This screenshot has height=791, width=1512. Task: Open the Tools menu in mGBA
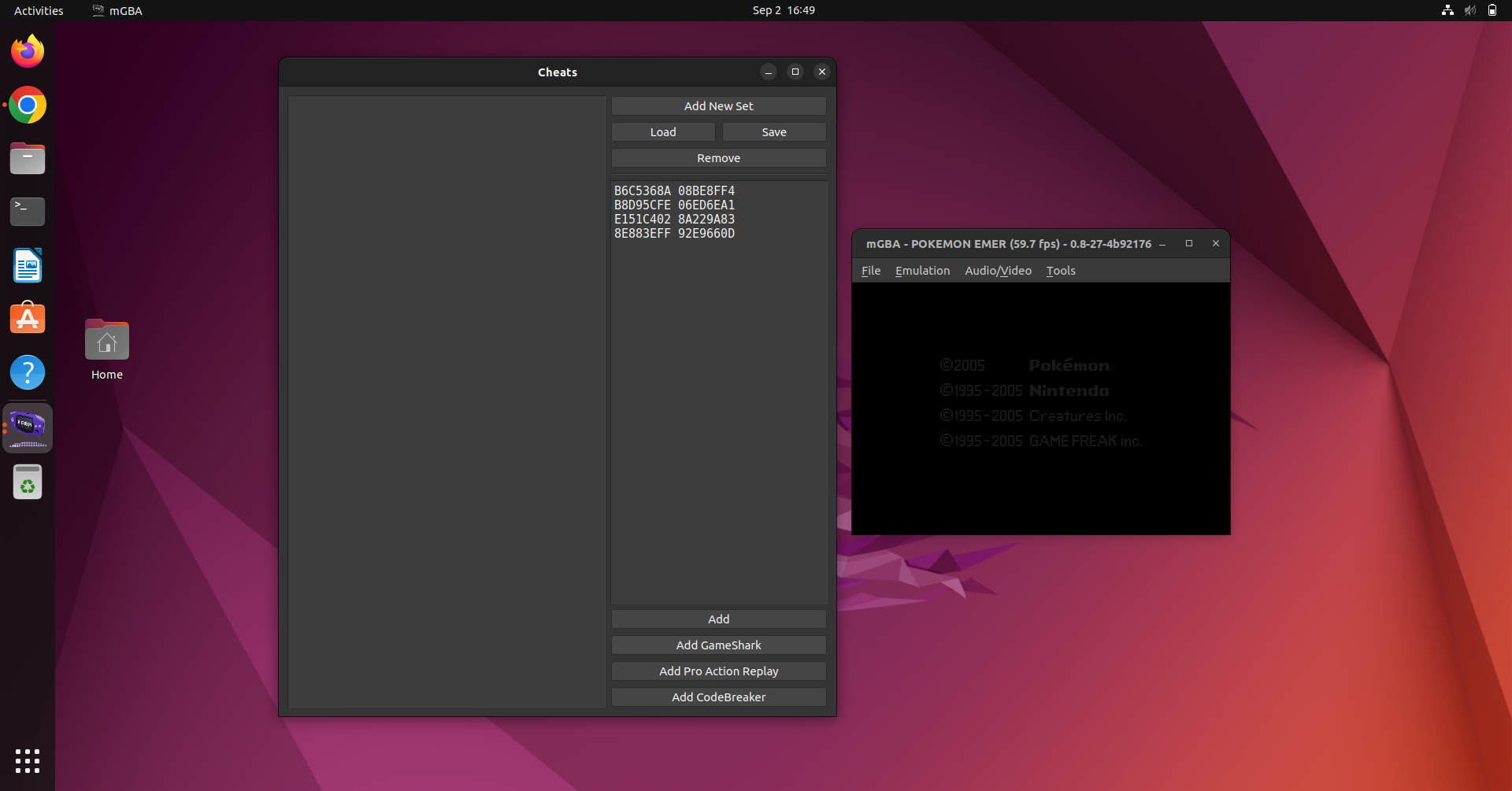point(1060,270)
